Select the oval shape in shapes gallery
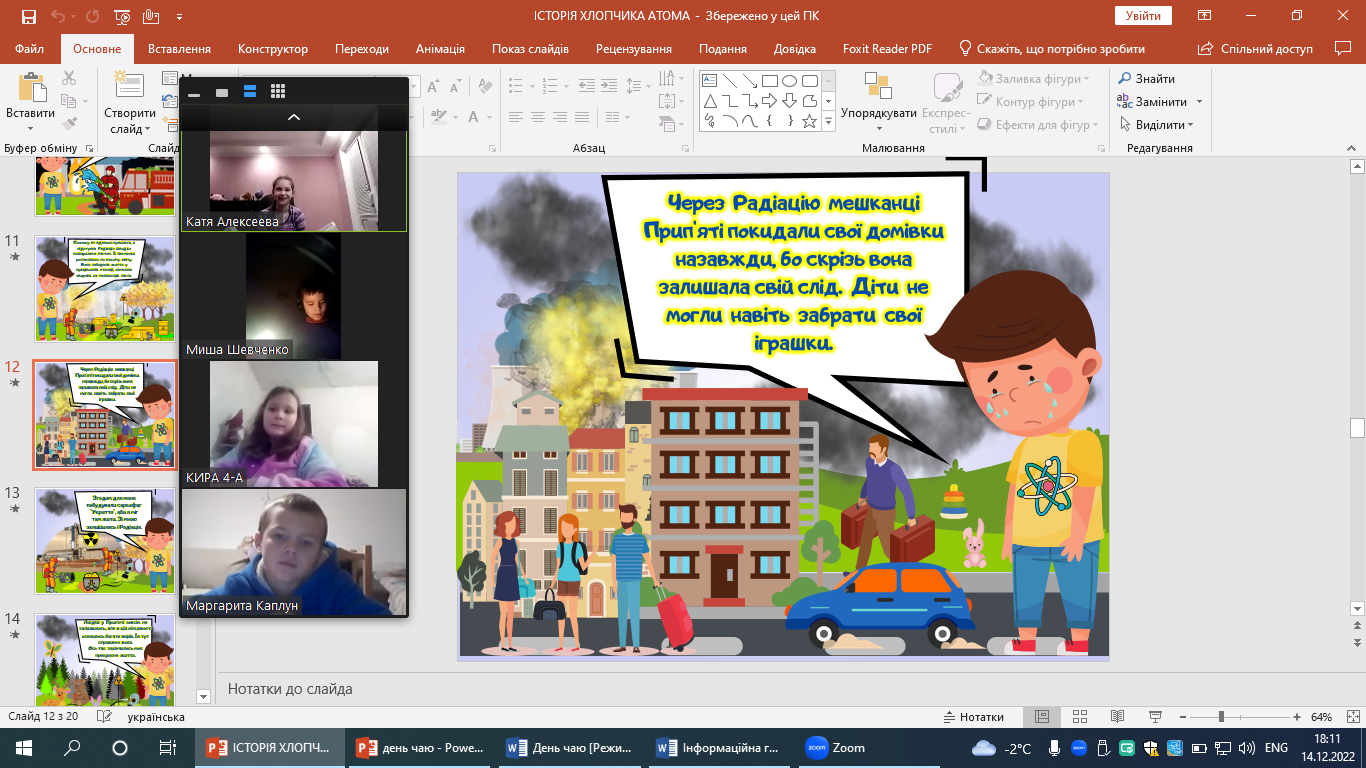 pos(789,81)
